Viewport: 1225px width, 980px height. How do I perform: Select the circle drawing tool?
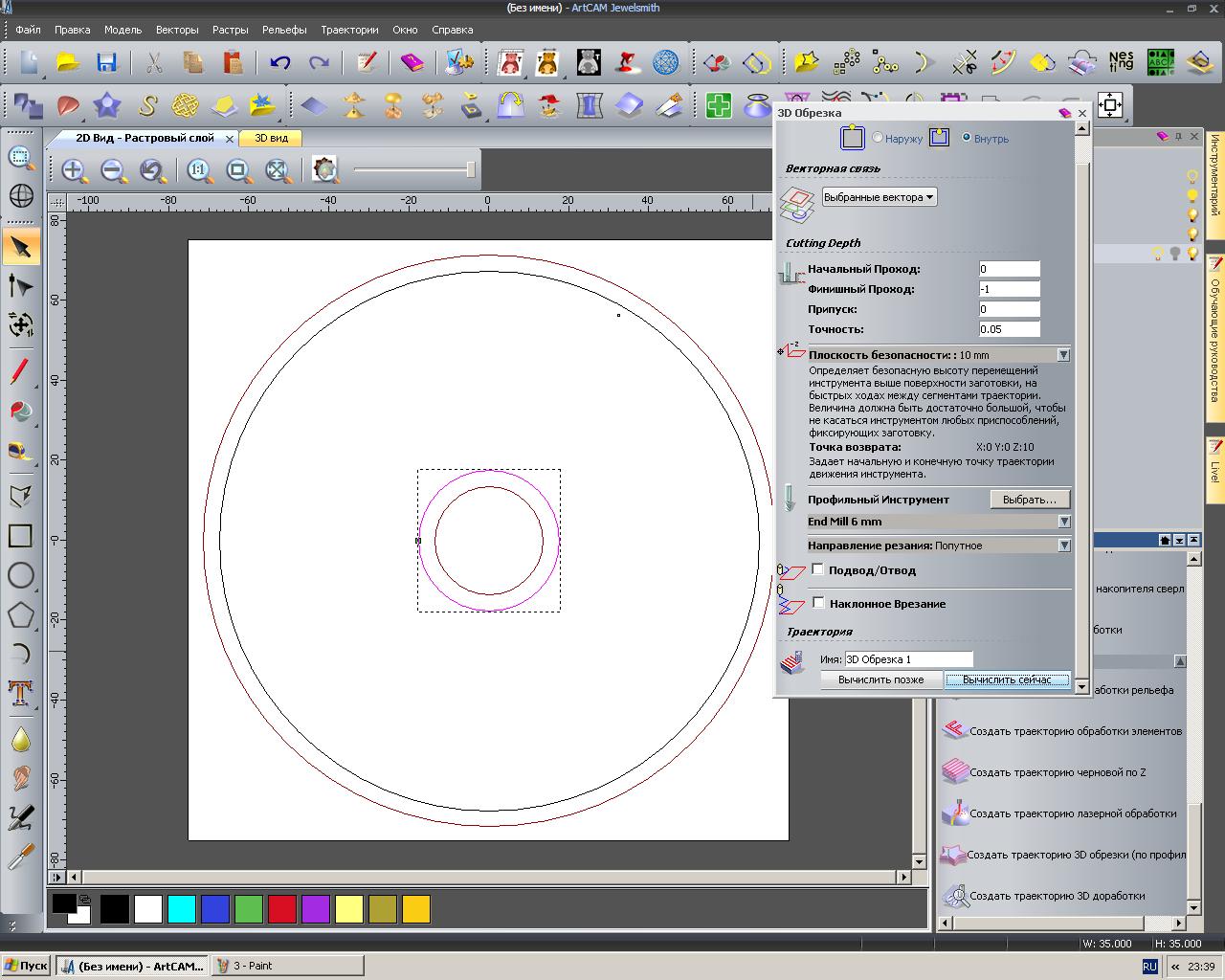20,575
